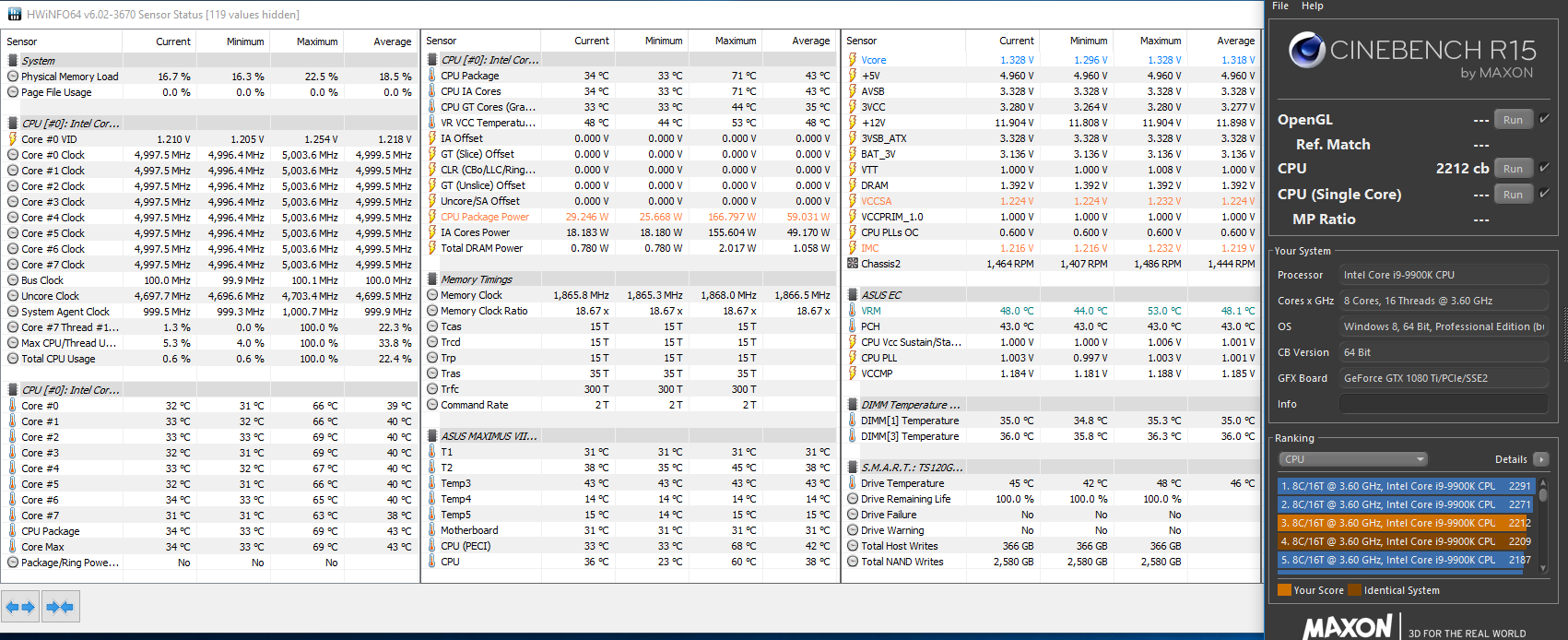Uncheck the CPU benchmark checkbox
Image resolution: width=1568 pixels, height=640 pixels.
click(1544, 168)
